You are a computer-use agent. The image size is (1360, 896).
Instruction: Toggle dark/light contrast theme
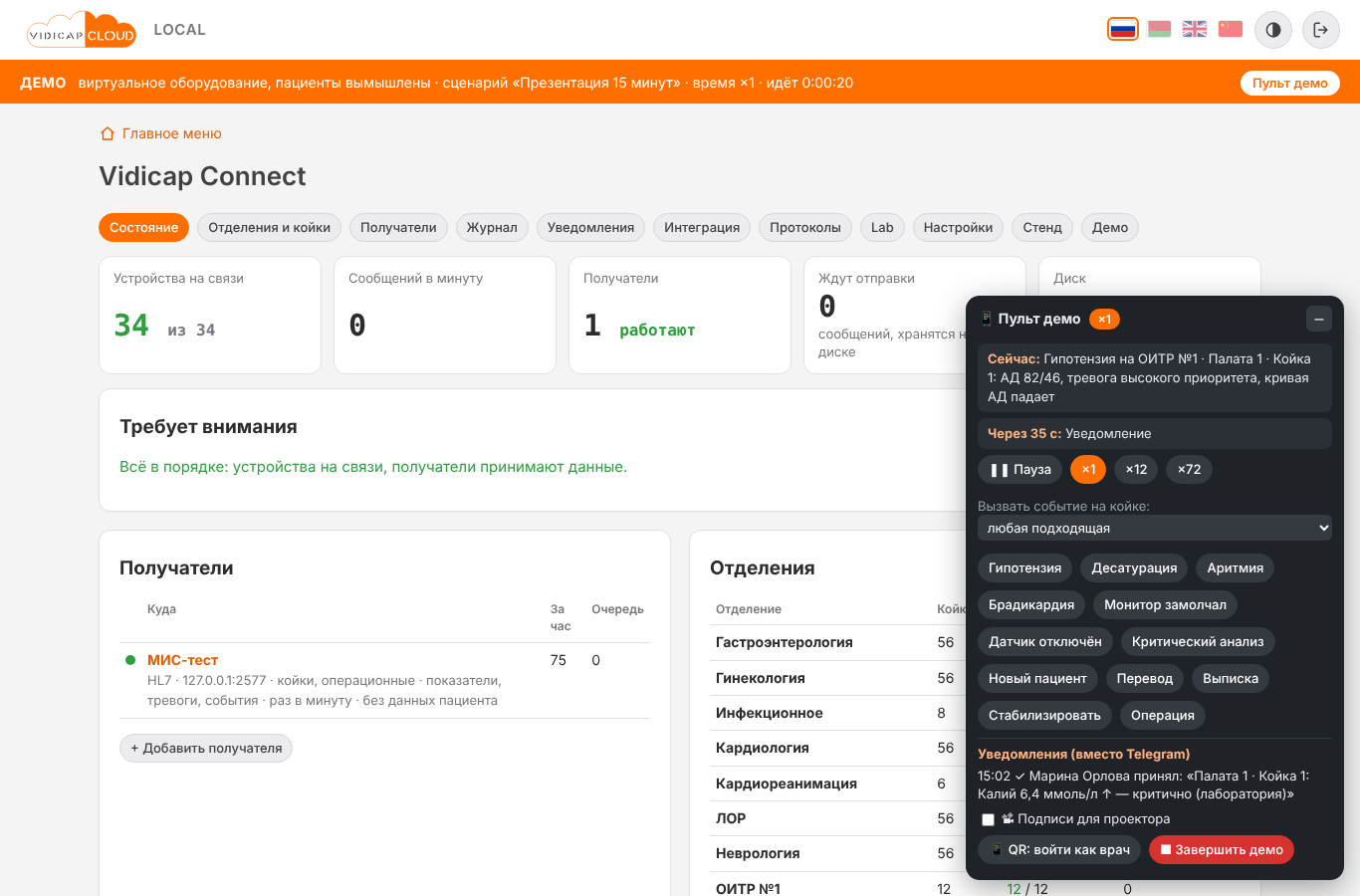[x=1273, y=30]
